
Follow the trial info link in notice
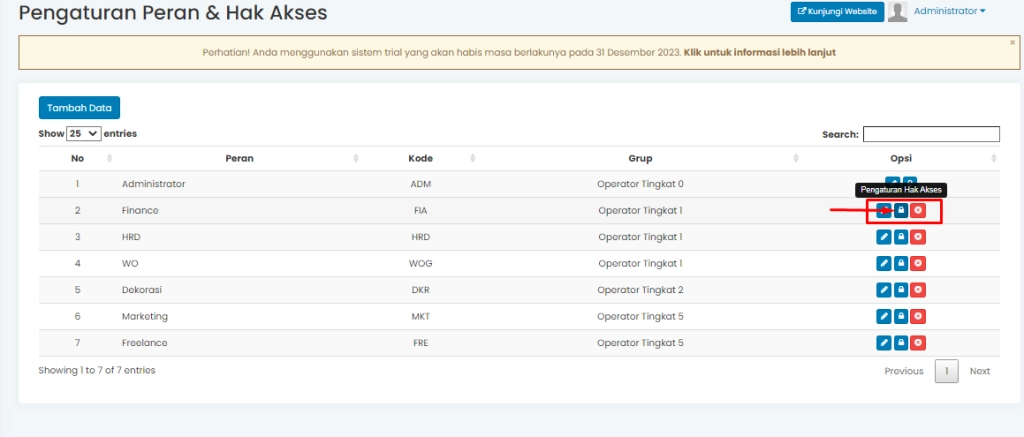[x=759, y=52]
